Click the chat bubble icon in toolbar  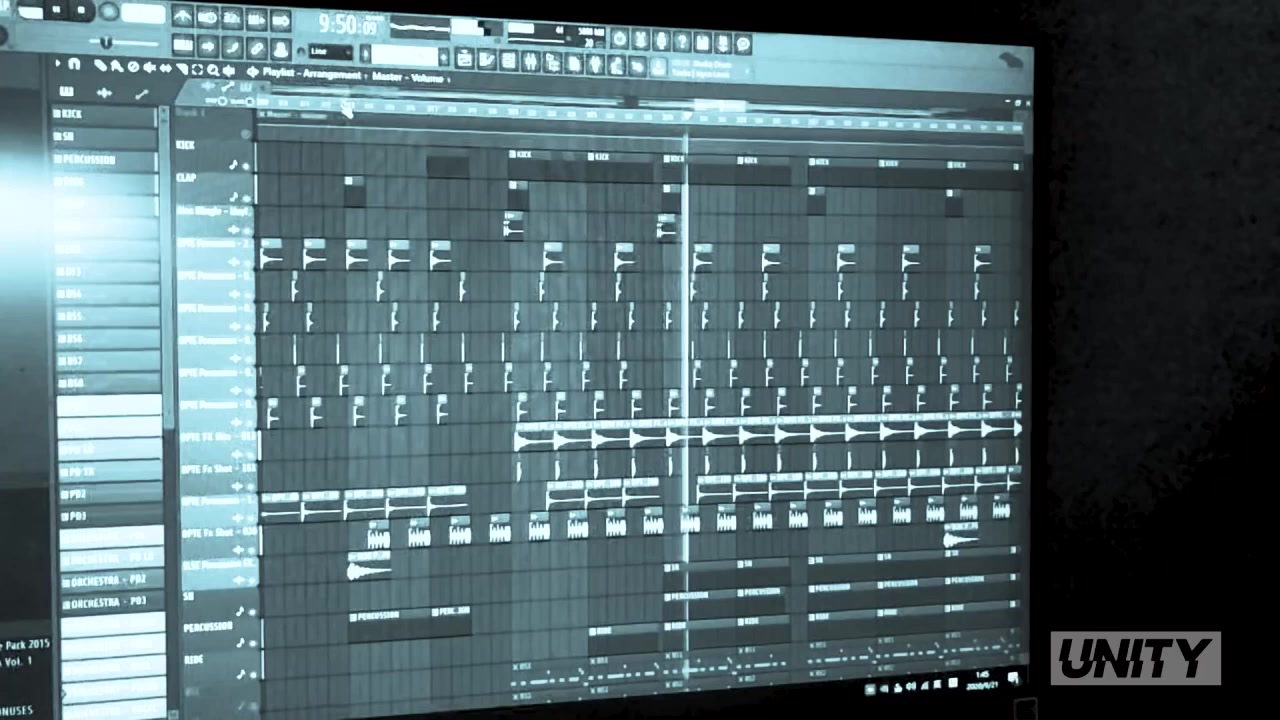(x=743, y=43)
